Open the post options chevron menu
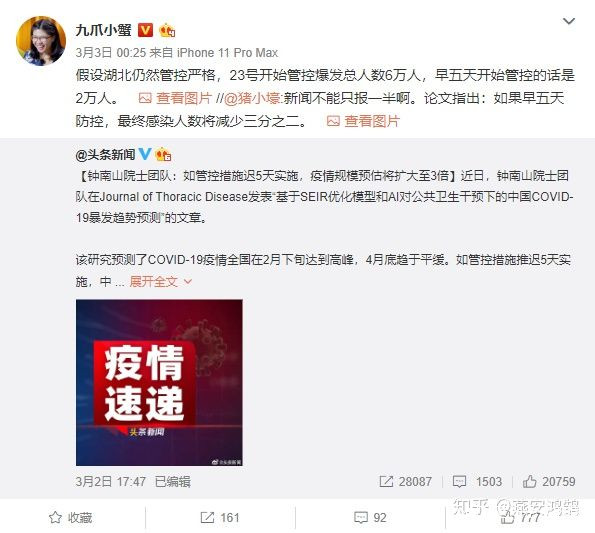This screenshot has height=533, width=595. tap(568, 21)
